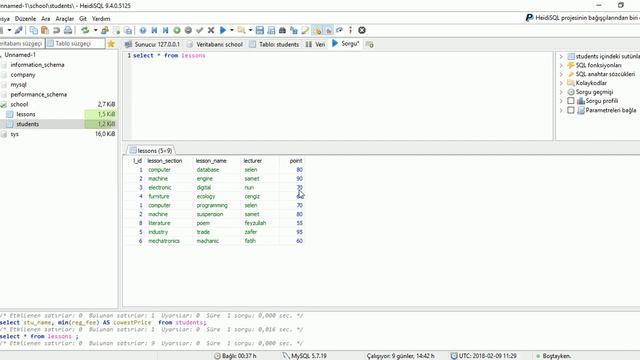Switch to Veritabanı: school tab
Viewport: 640px width, 360px height.
[215, 44]
